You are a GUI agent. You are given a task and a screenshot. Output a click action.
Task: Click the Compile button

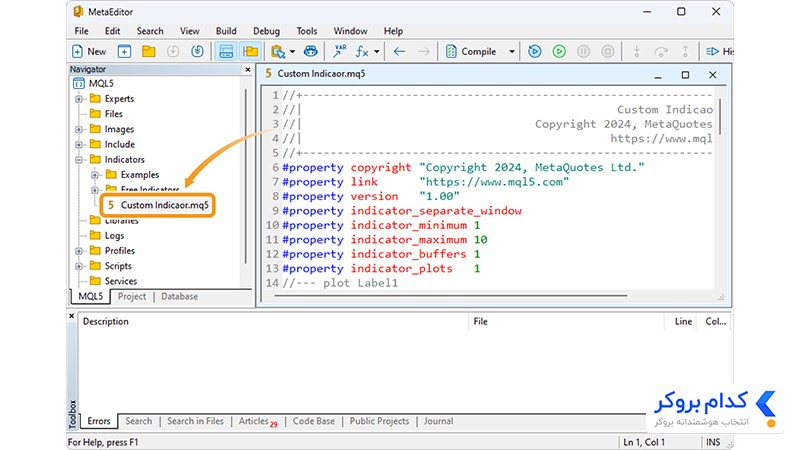pos(471,52)
